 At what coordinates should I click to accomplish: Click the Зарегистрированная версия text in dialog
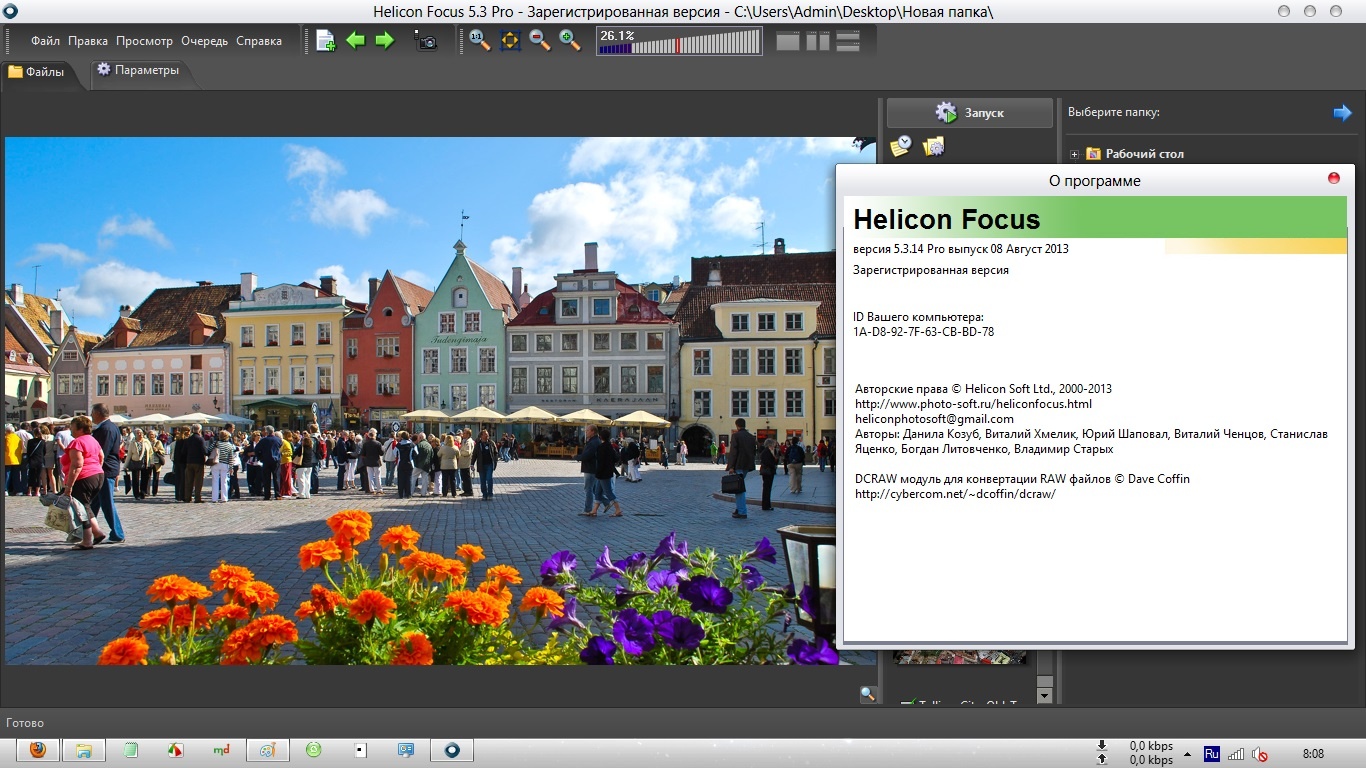(931, 270)
